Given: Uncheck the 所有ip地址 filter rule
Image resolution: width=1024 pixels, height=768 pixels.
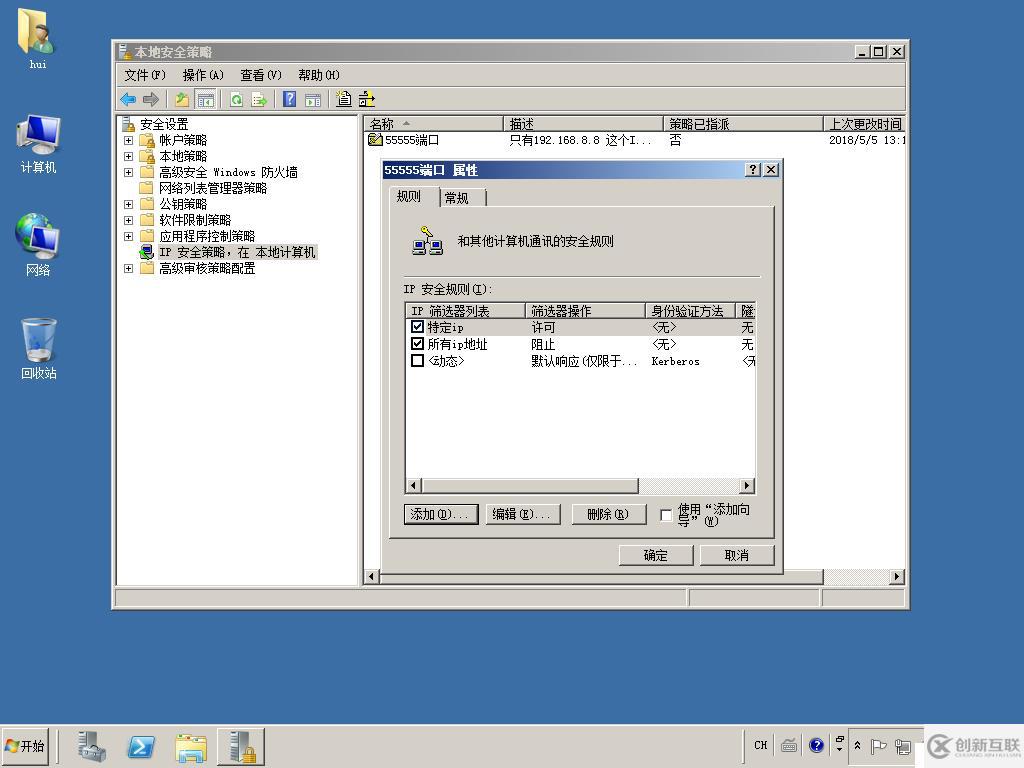Looking at the screenshot, I should click(x=417, y=344).
